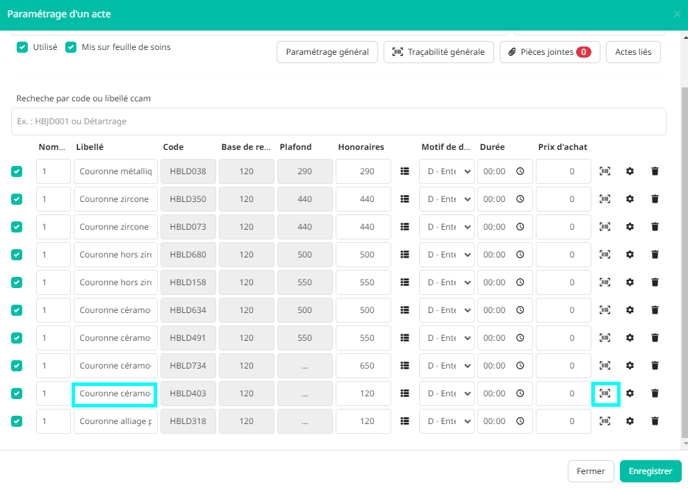Toggle Mis sur feuille de soins checkbox
This screenshot has height=490, width=688.
[71, 47]
